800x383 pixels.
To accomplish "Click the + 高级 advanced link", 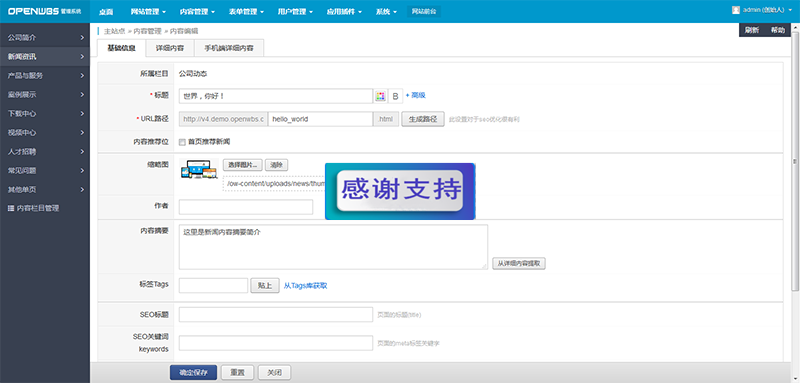I will [415, 95].
